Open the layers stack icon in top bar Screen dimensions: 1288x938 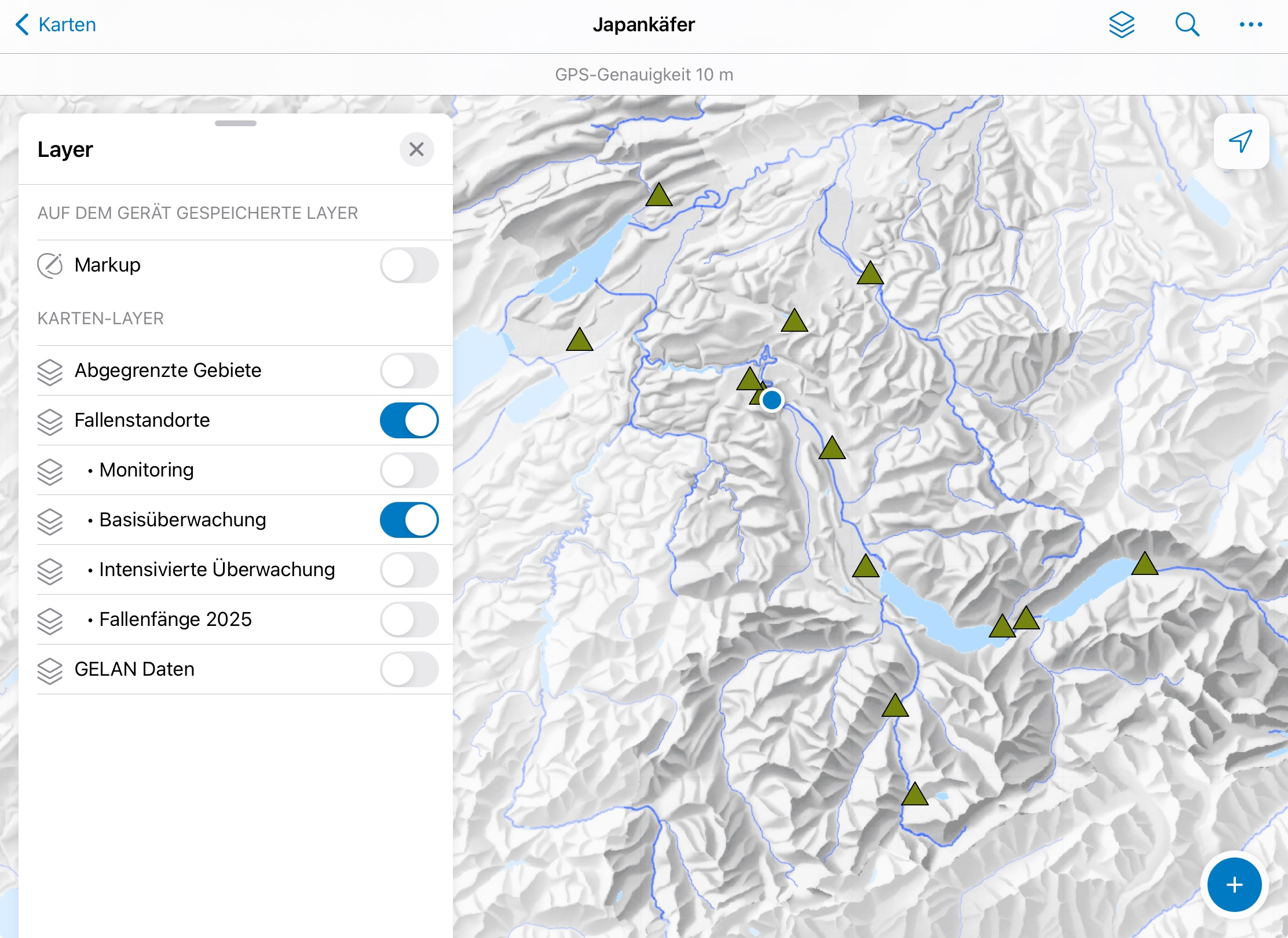pyautogui.click(x=1121, y=25)
